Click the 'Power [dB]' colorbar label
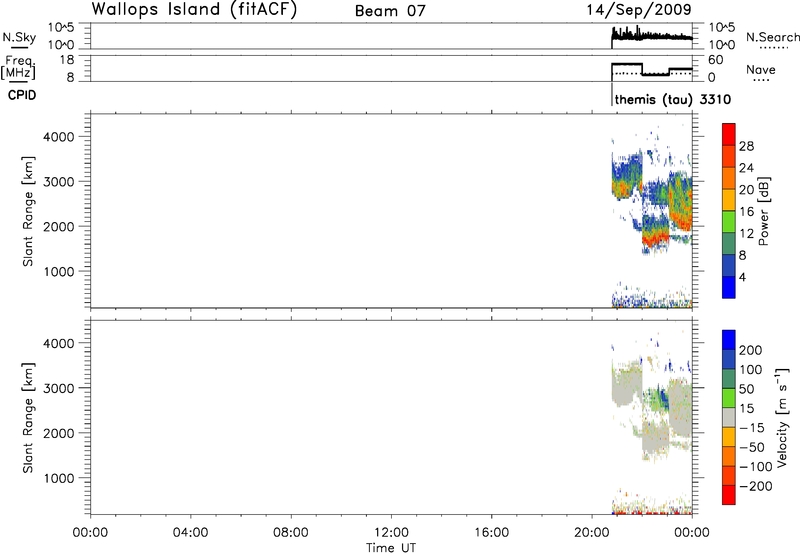The image size is (800, 554). pyautogui.click(x=763, y=211)
